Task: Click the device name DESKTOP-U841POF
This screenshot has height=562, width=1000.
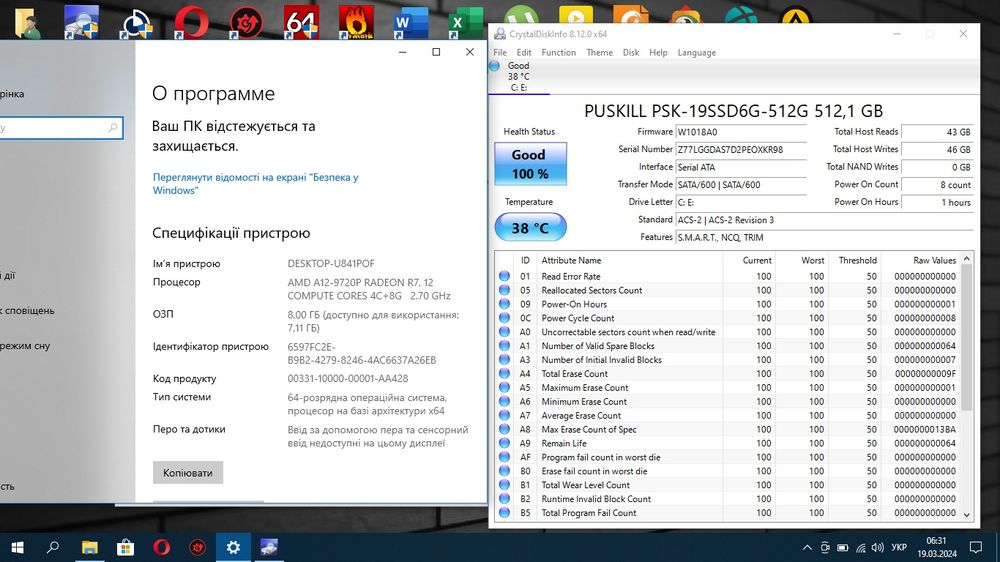Action: coord(331,263)
